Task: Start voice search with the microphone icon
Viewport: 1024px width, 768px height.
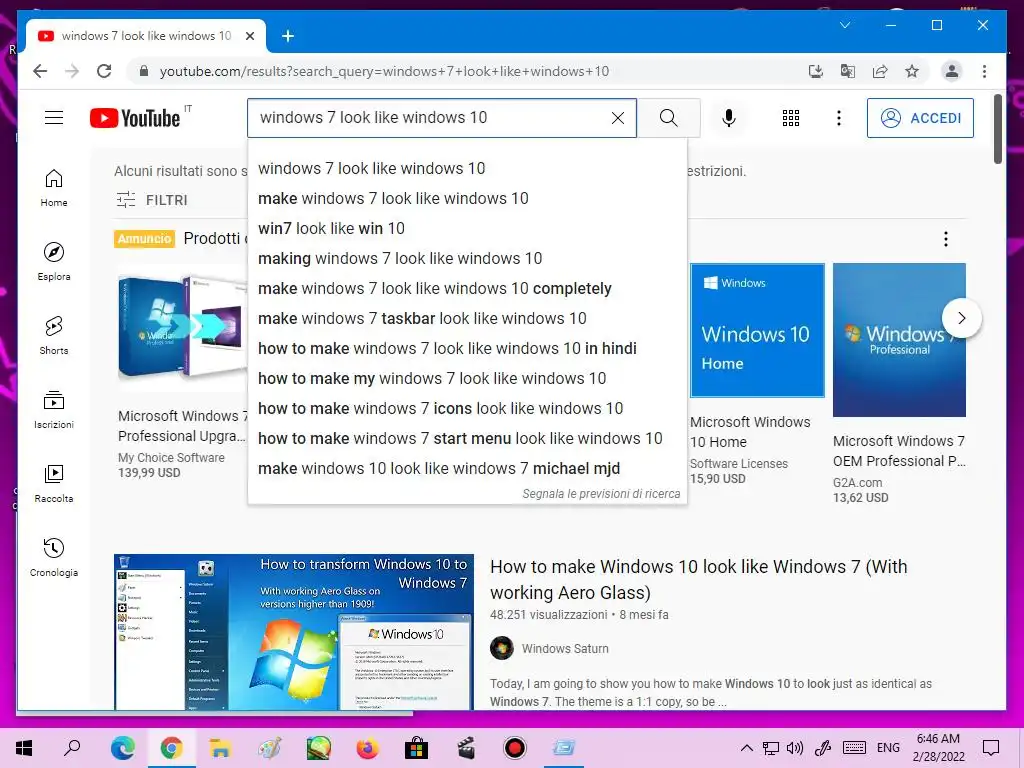Action: [729, 118]
